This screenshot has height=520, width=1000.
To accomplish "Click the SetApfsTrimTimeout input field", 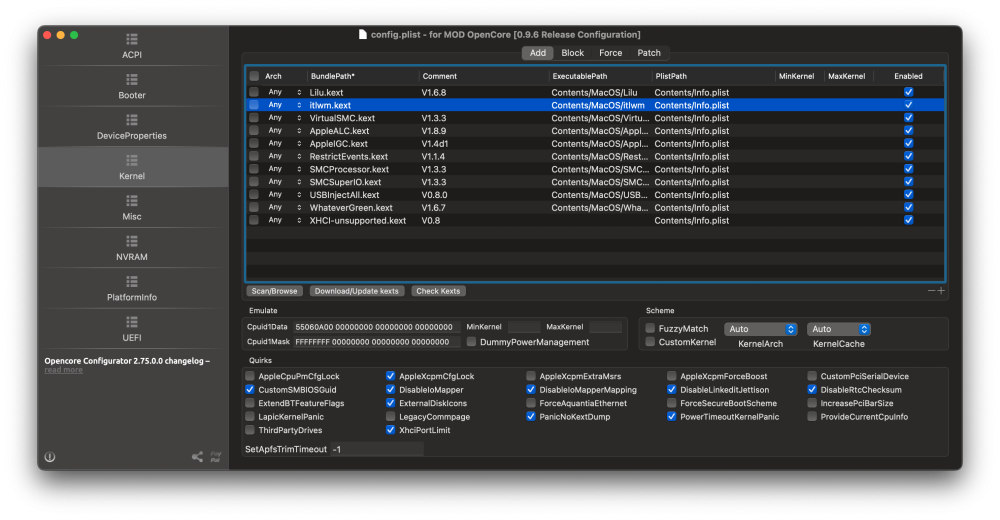I will (377, 449).
